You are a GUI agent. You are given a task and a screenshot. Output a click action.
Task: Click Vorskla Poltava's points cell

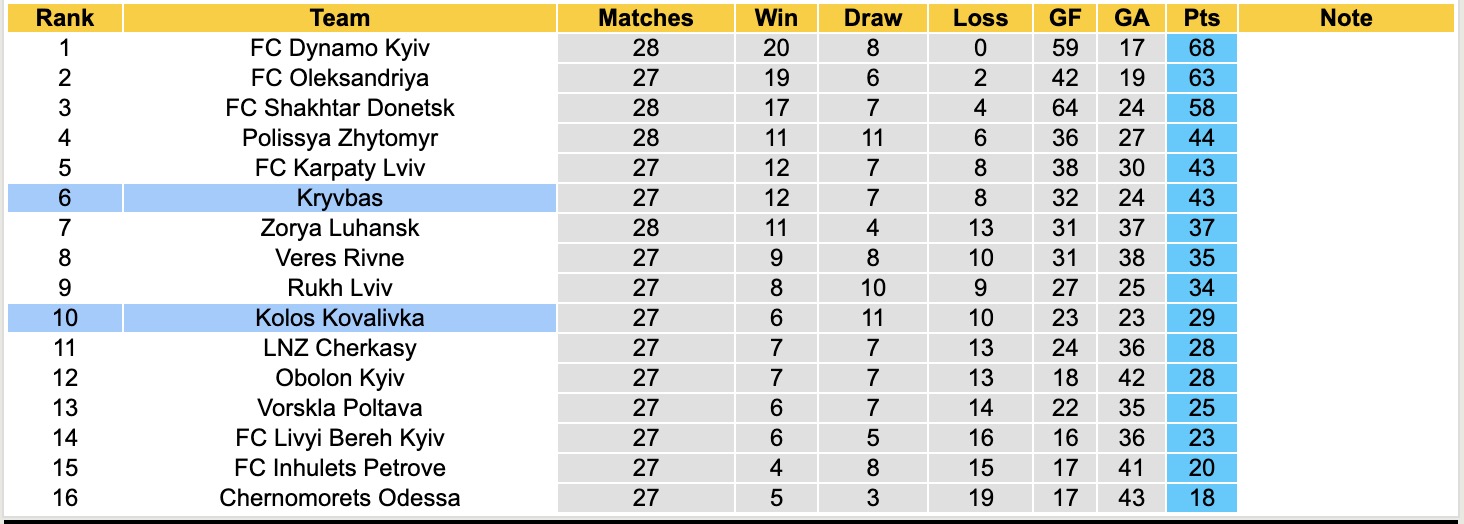pyautogui.click(x=1201, y=408)
